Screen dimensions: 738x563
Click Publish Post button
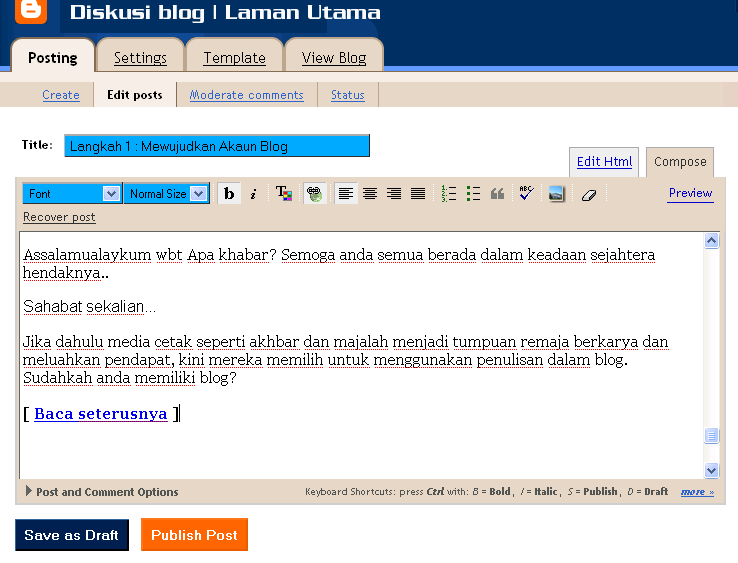tap(194, 535)
